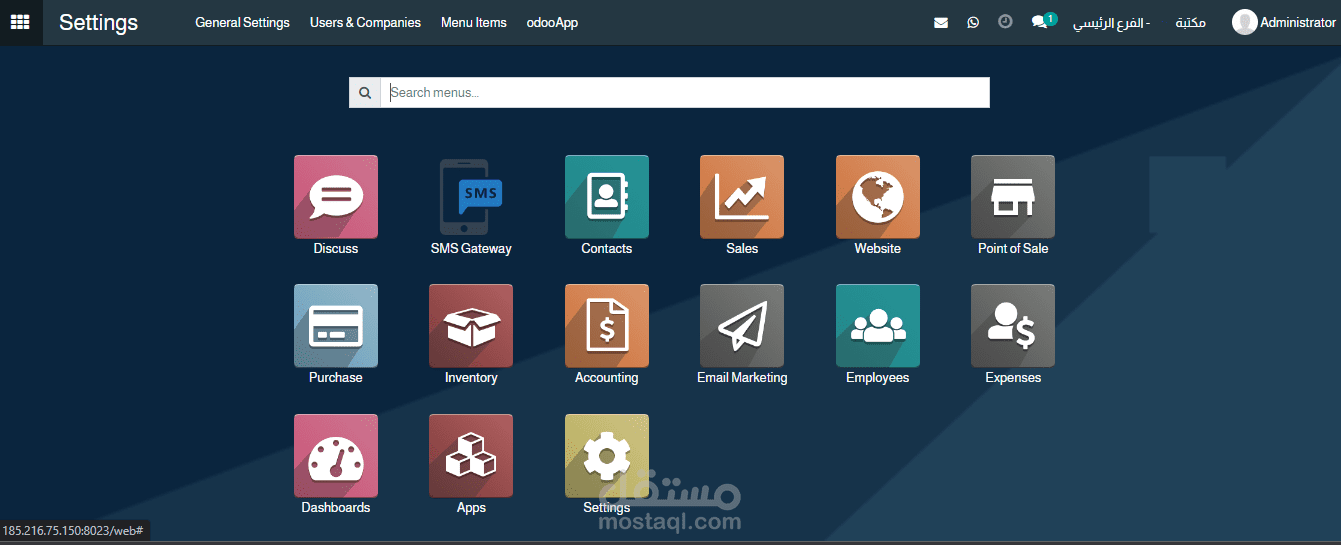The width and height of the screenshot is (1341, 545).
Task: Open the Settings gear app icon
Action: (606, 456)
